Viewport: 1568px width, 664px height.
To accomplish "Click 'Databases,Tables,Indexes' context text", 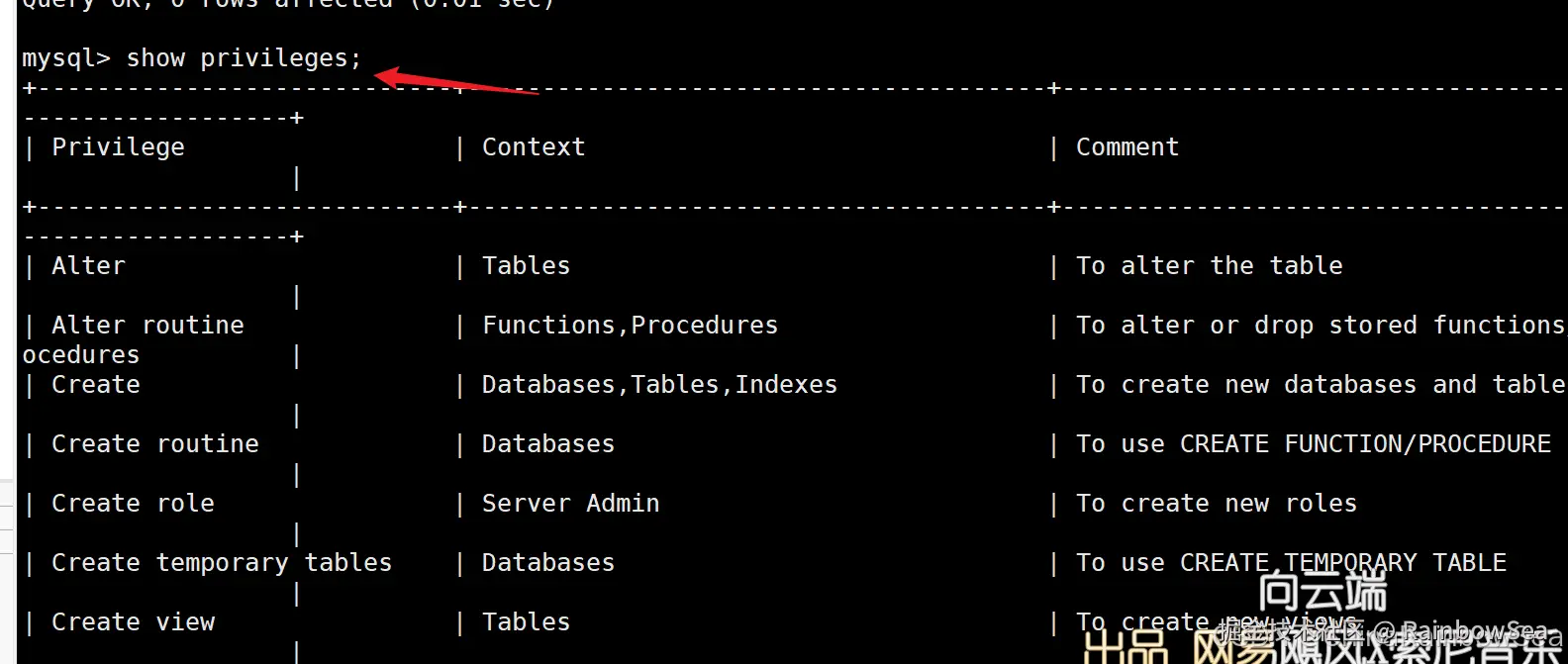I will [x=659, y=385].
